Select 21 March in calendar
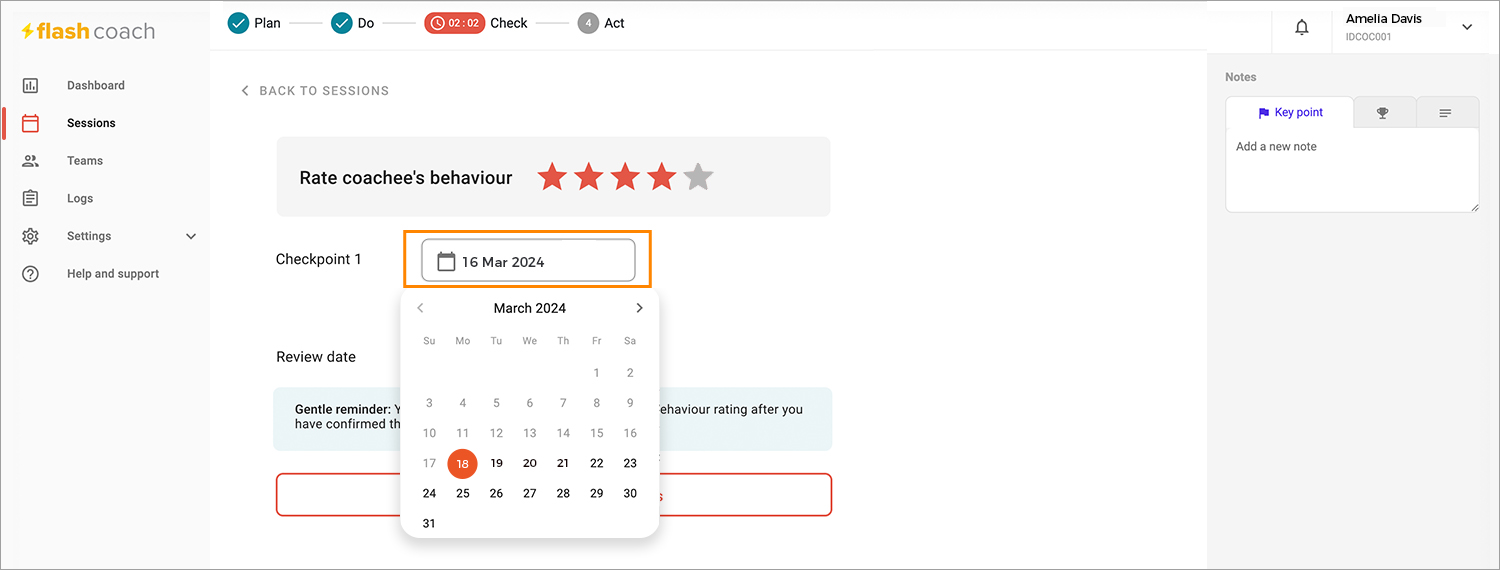The height and width of the screenshot is (570, 1500). 563,463
